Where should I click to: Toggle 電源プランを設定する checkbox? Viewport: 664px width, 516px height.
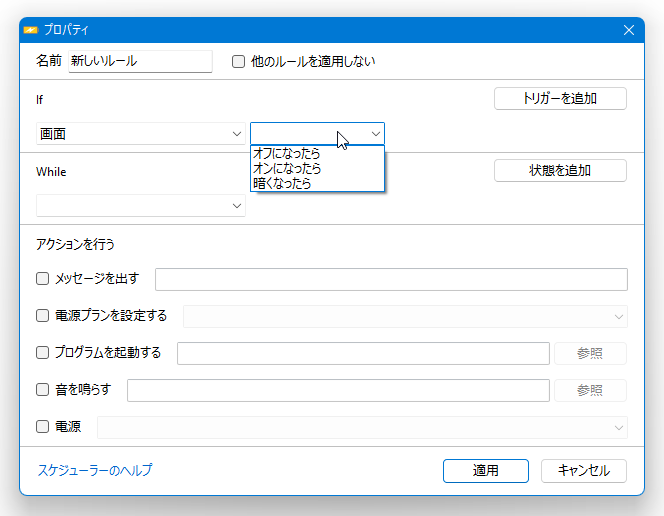pos(42,315)
